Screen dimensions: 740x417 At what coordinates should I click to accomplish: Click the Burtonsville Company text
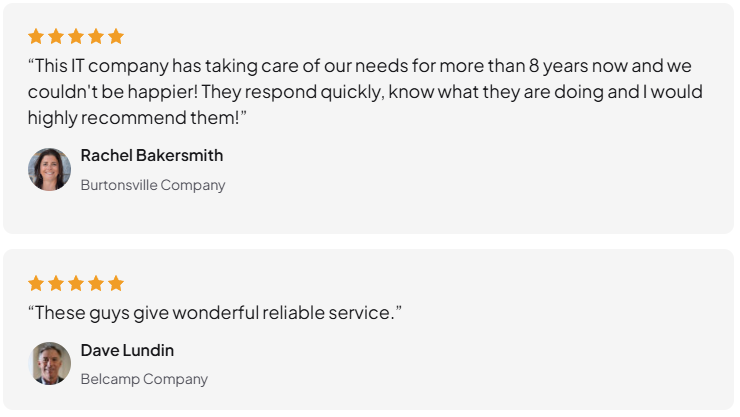pos(153,185)
